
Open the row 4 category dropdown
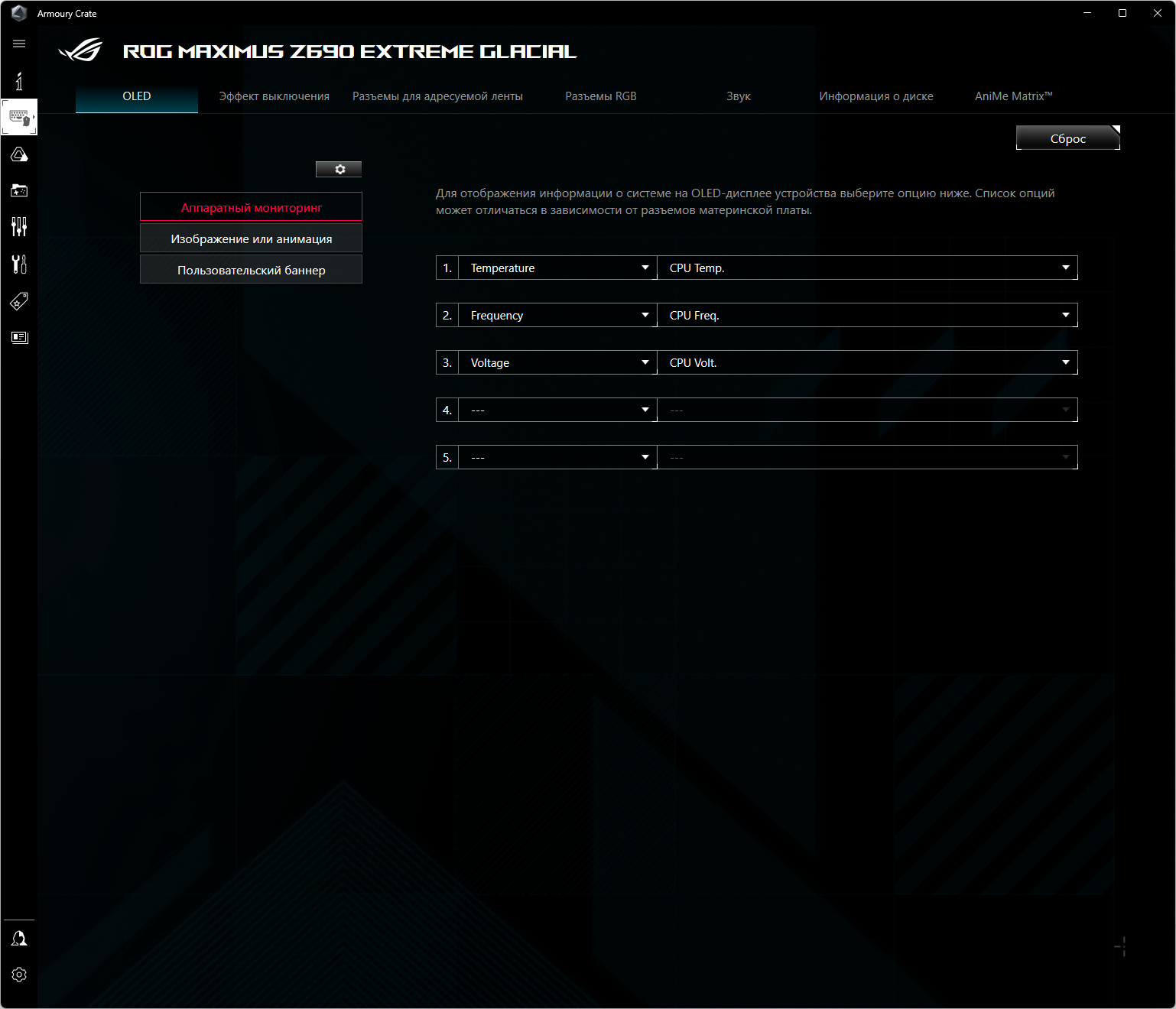point(557,410)
